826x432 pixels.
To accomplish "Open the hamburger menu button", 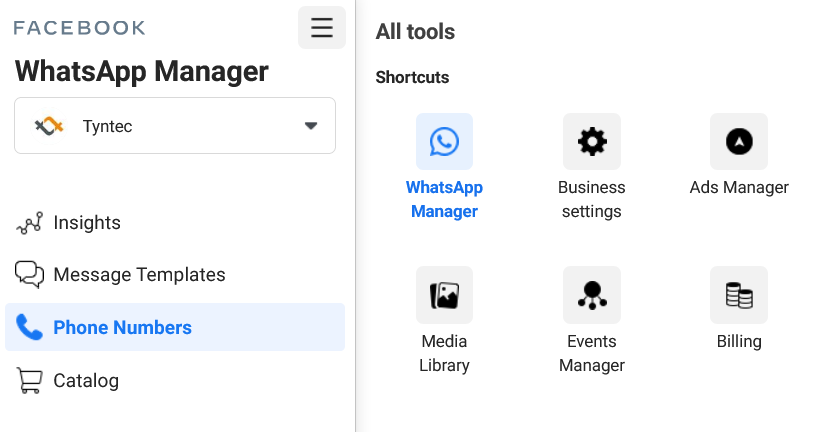I will click(322, 27).
